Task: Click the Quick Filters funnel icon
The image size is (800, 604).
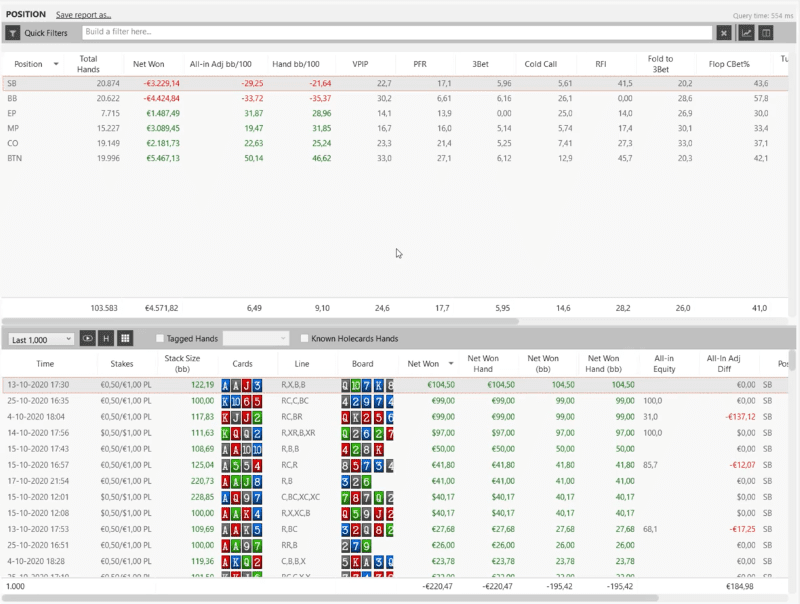Action: pyautogui.click(x=12, y=33)
